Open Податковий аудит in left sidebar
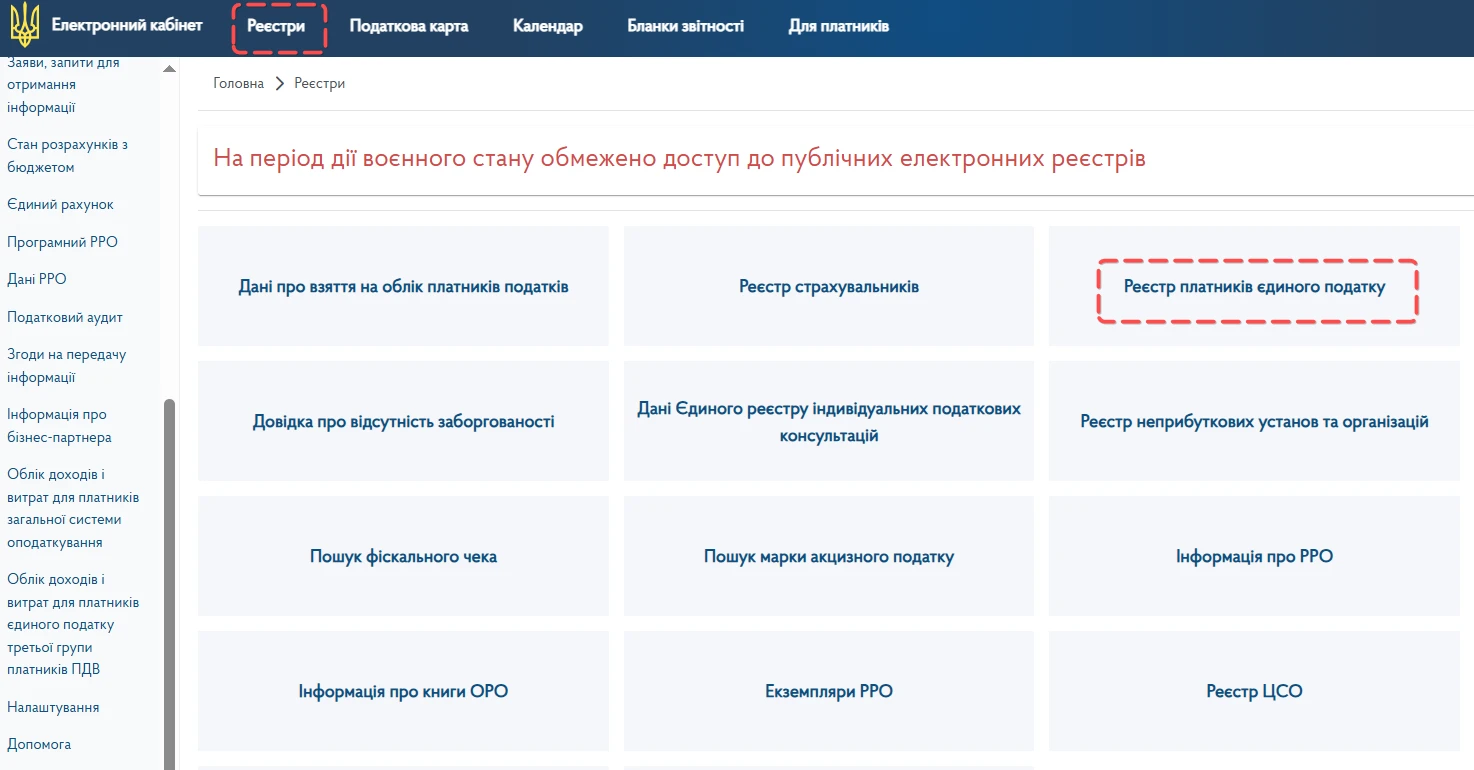Screen dimensions: 1474x770 tap(64, 317)
